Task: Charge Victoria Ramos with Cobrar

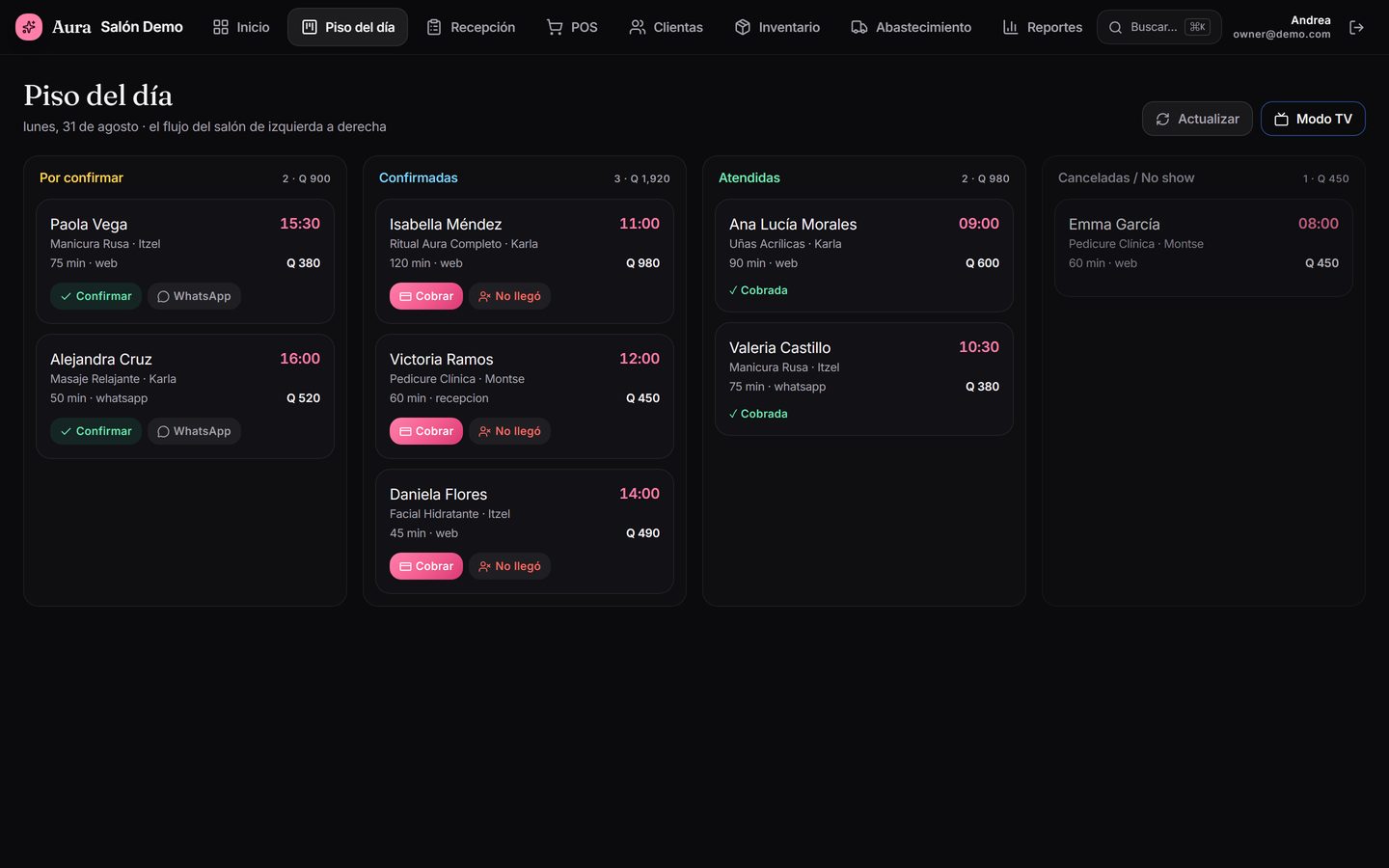Action: pyautogui.click(x=426, y=431)
